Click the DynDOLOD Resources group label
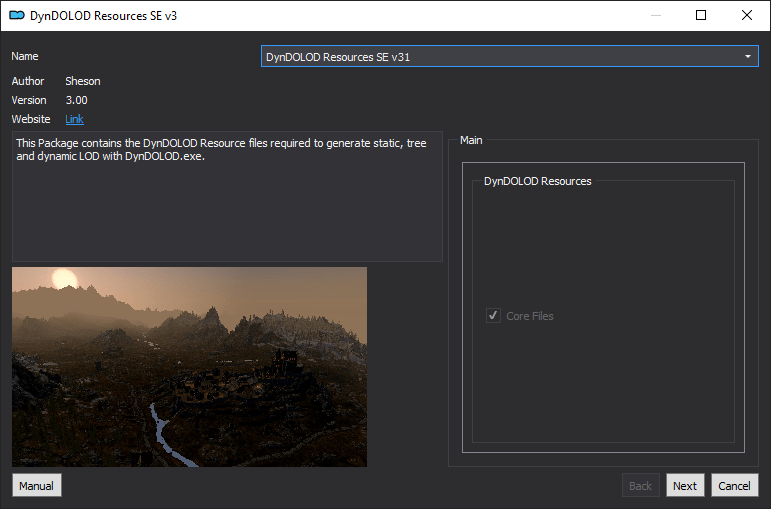Viewport: 771px width, 509px height. pos(537,181)
